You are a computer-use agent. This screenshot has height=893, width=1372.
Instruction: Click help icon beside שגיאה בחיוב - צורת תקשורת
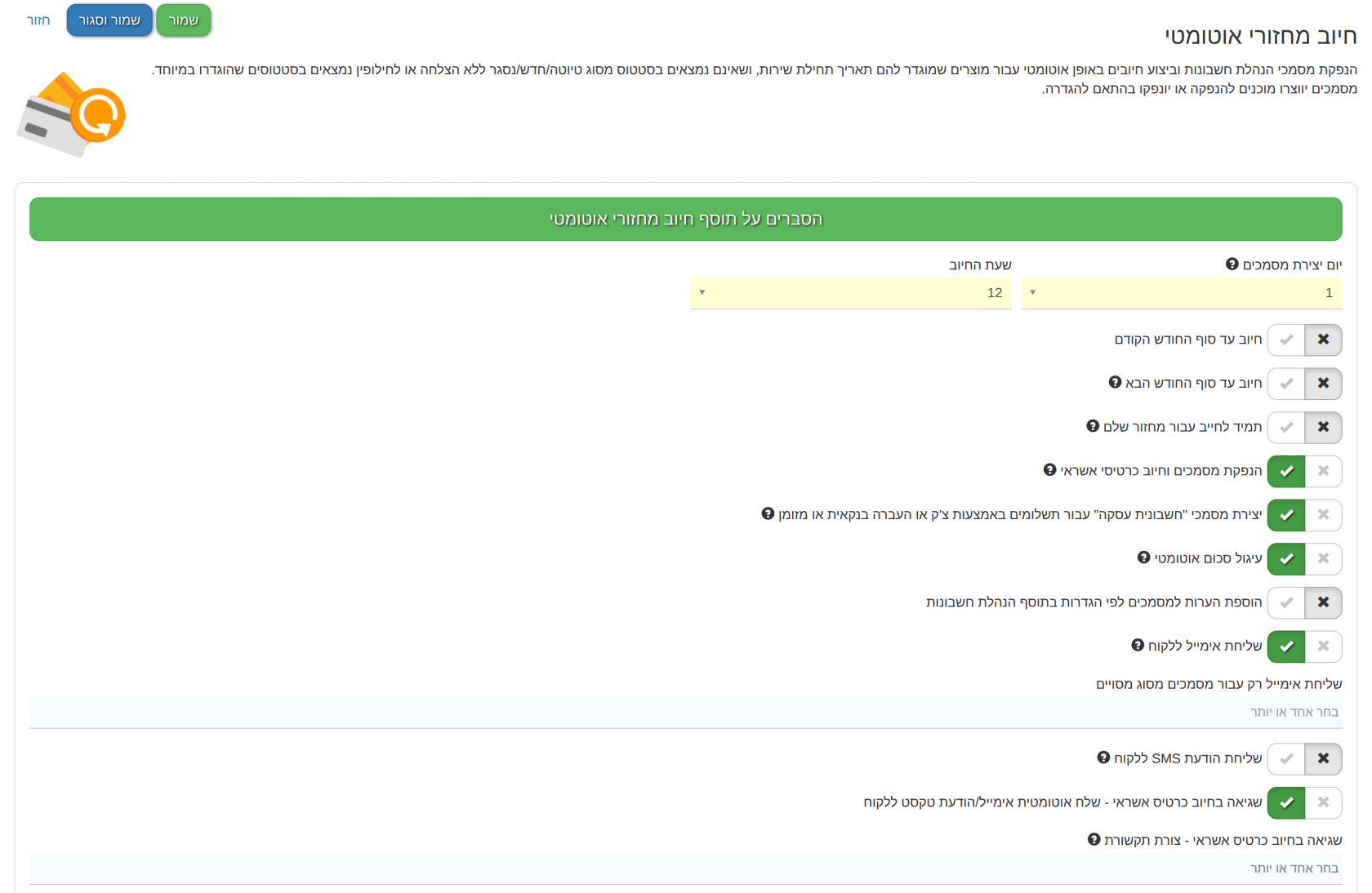[1094, 840]
